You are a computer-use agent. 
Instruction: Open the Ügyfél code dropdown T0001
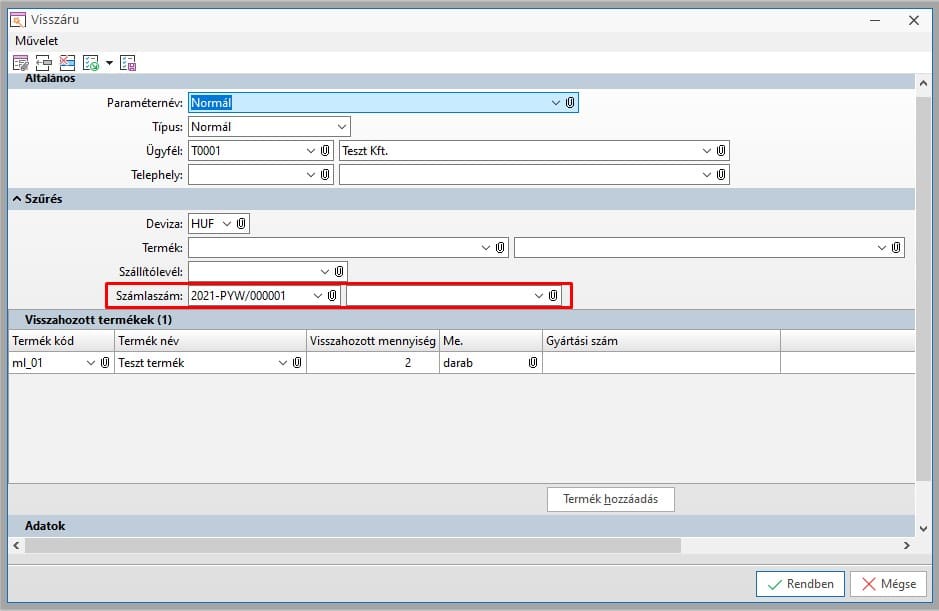(x=310, y=151)
